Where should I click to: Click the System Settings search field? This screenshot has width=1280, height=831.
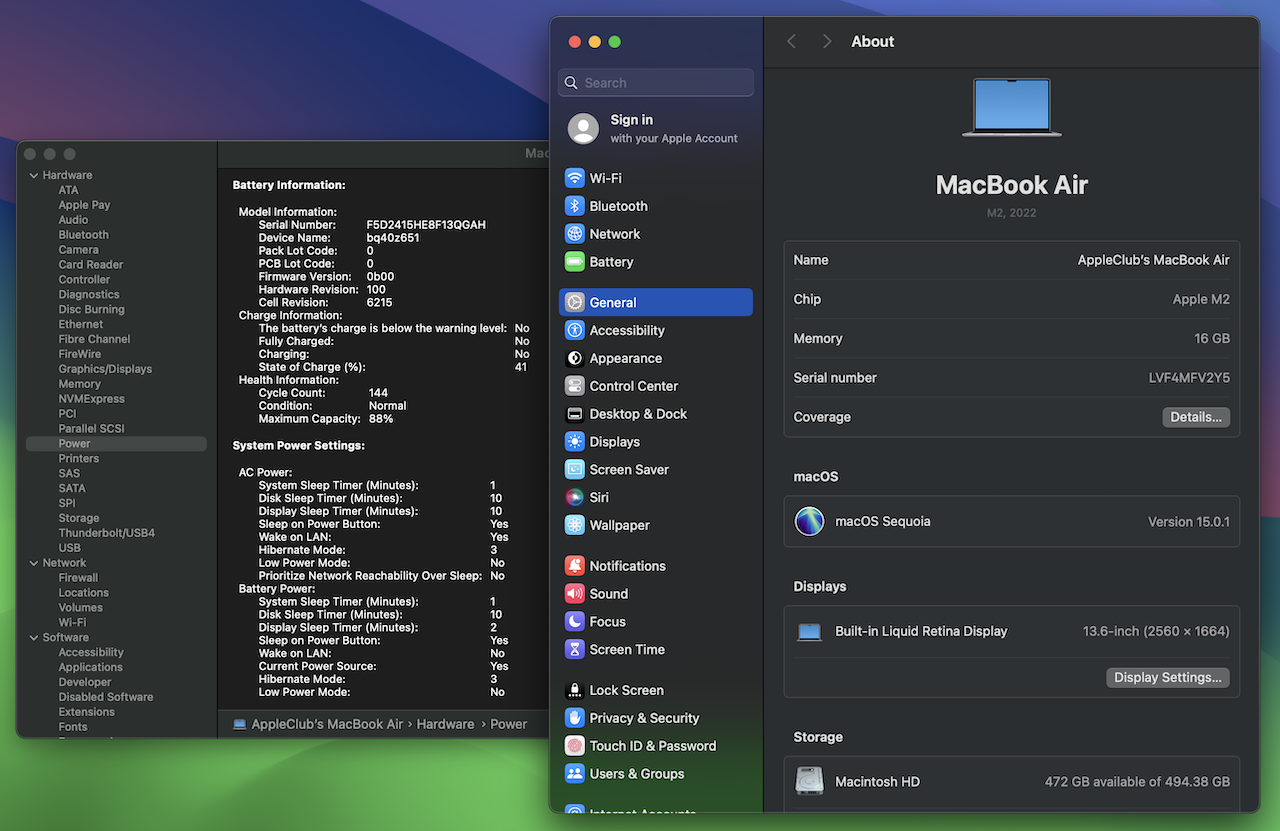tap(656, 83)
